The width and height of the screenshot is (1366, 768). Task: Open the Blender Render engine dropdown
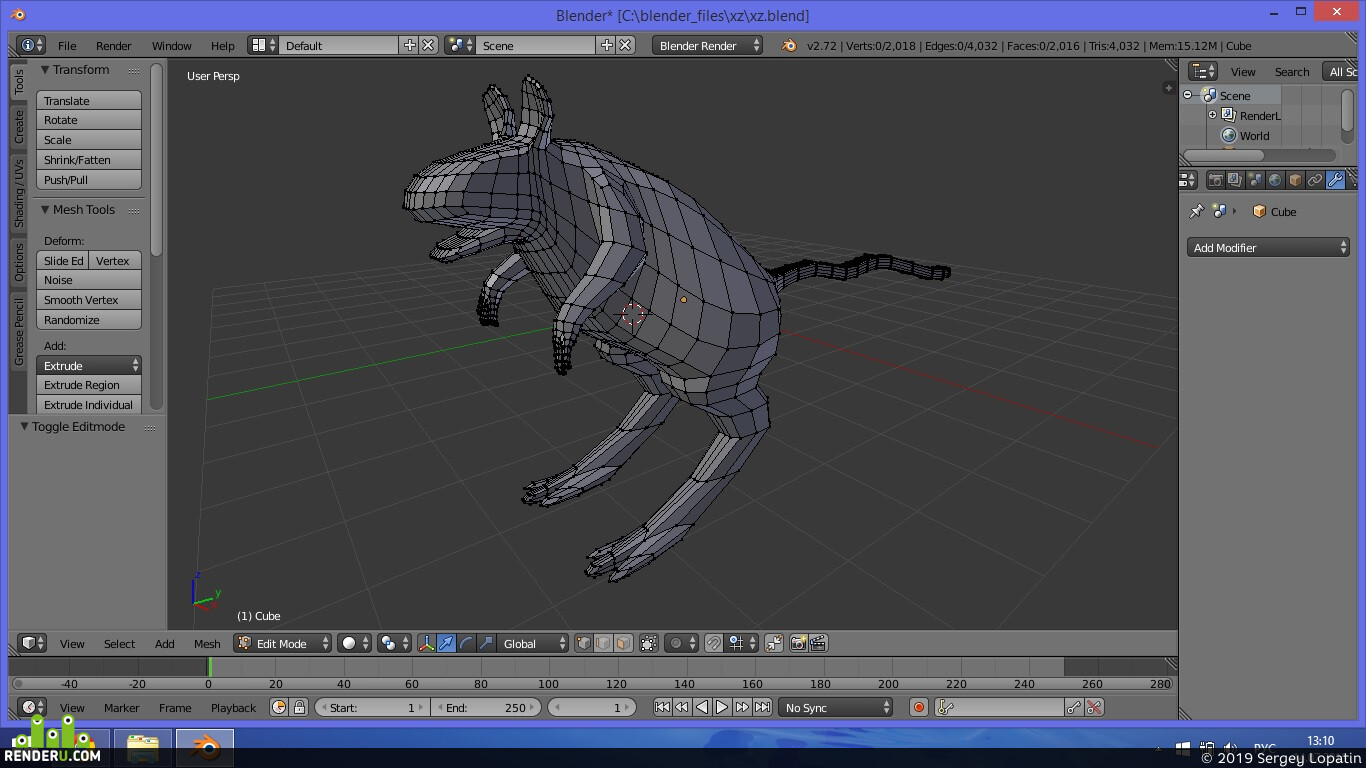click(707, 46)
